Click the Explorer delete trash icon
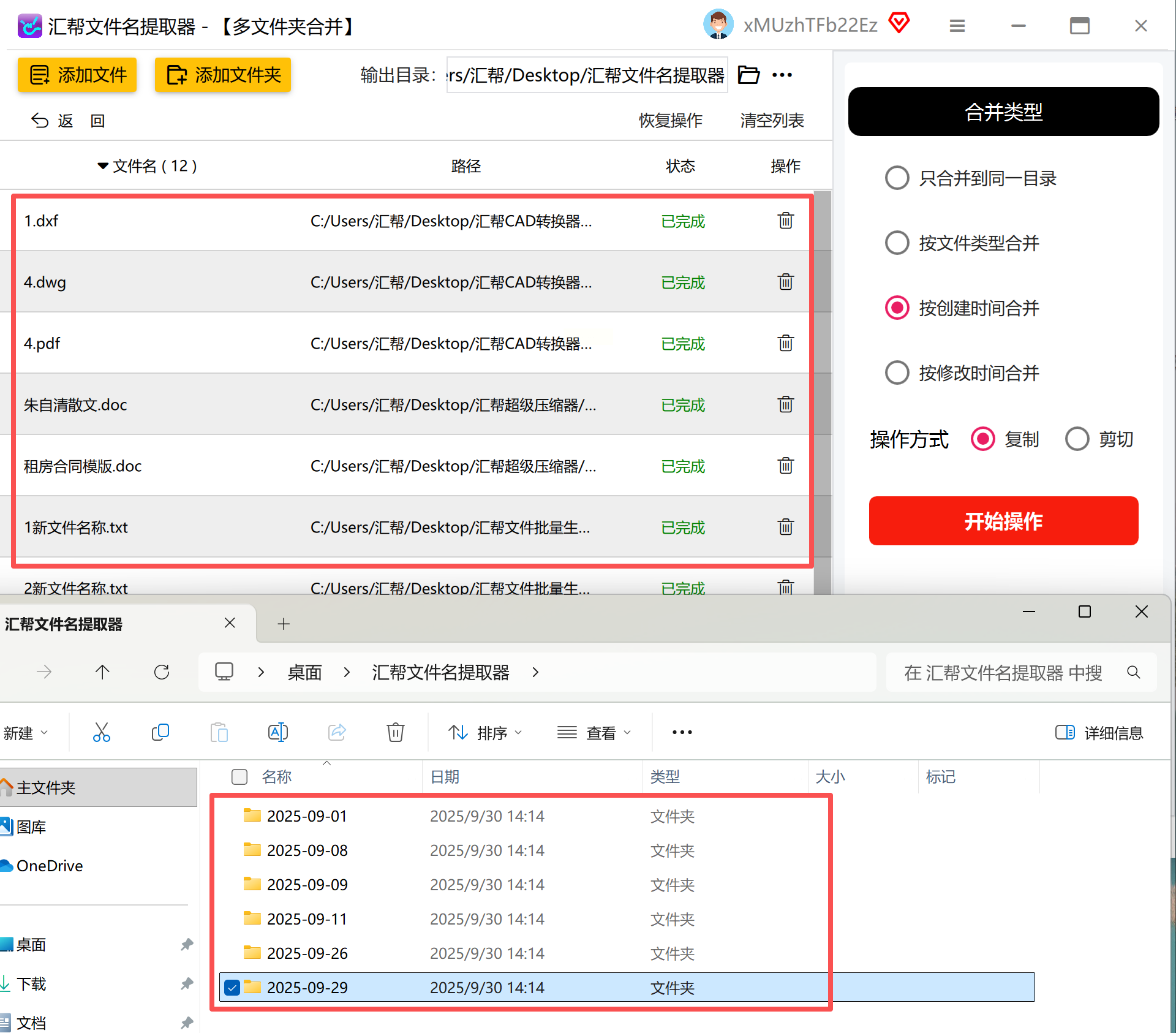 [395, 732]
